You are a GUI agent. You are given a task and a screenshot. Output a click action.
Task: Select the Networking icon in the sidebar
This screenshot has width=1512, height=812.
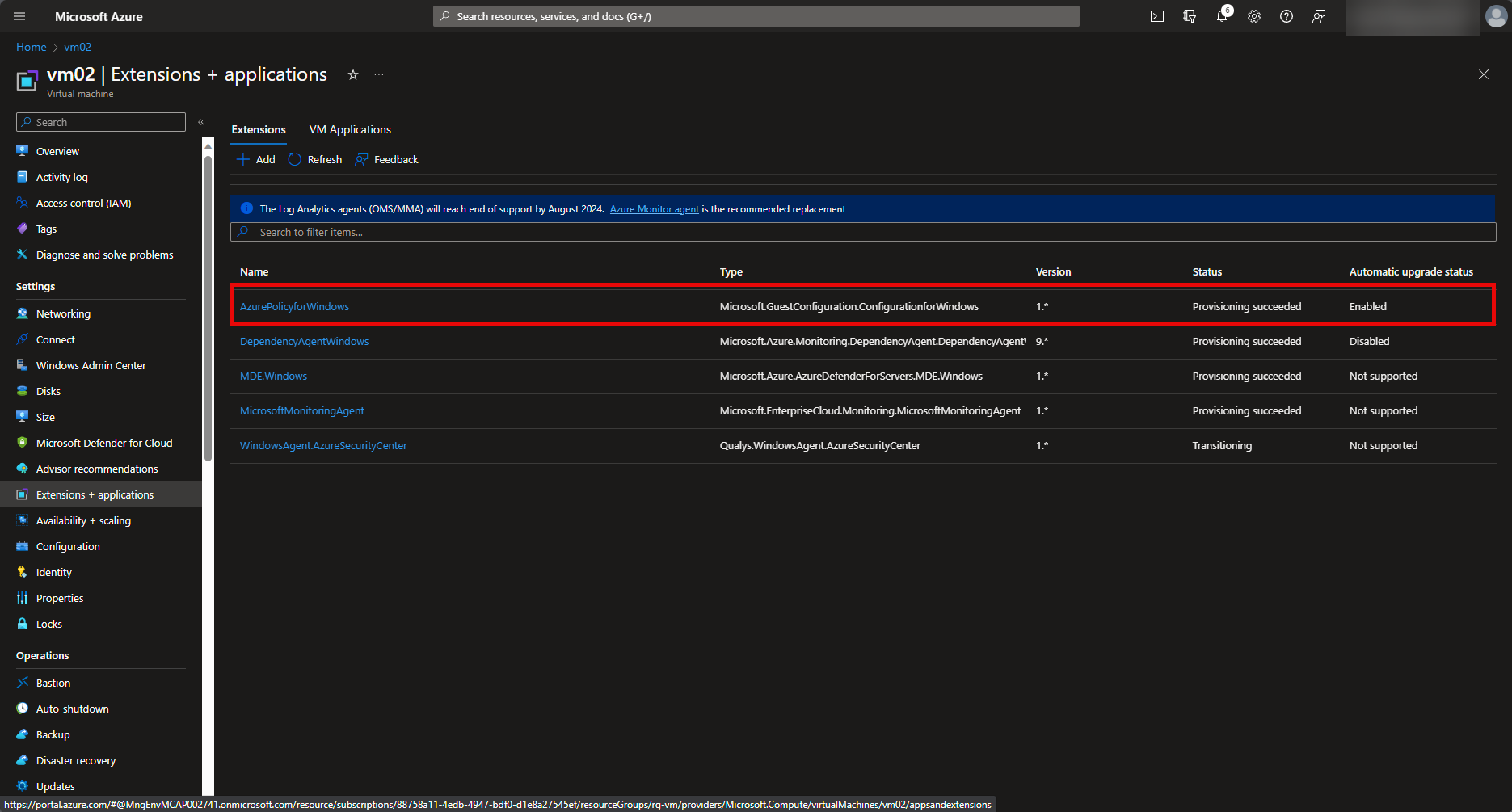pos(22,313)
